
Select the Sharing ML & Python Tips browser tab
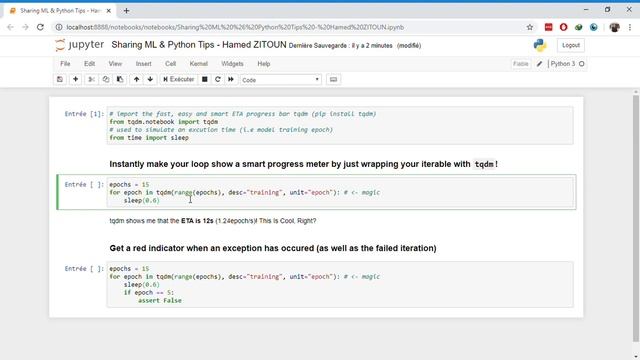tap(60, 11)
